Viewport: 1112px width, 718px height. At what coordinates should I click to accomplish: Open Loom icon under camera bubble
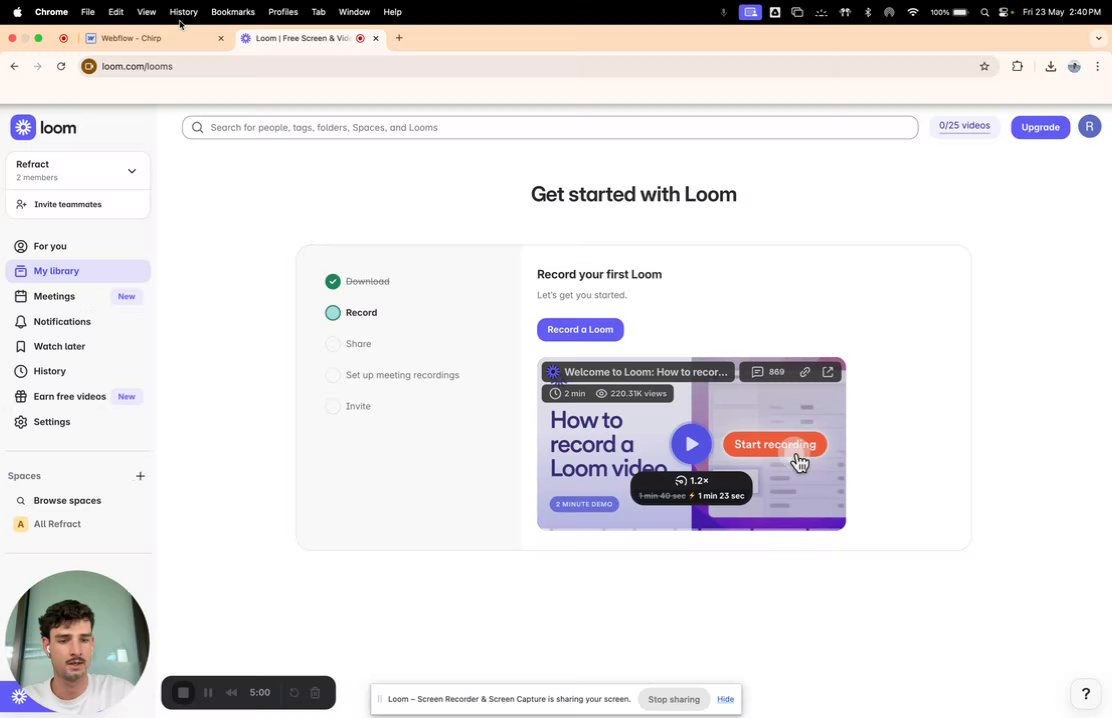pyautogui.click(x=19, y=697)
